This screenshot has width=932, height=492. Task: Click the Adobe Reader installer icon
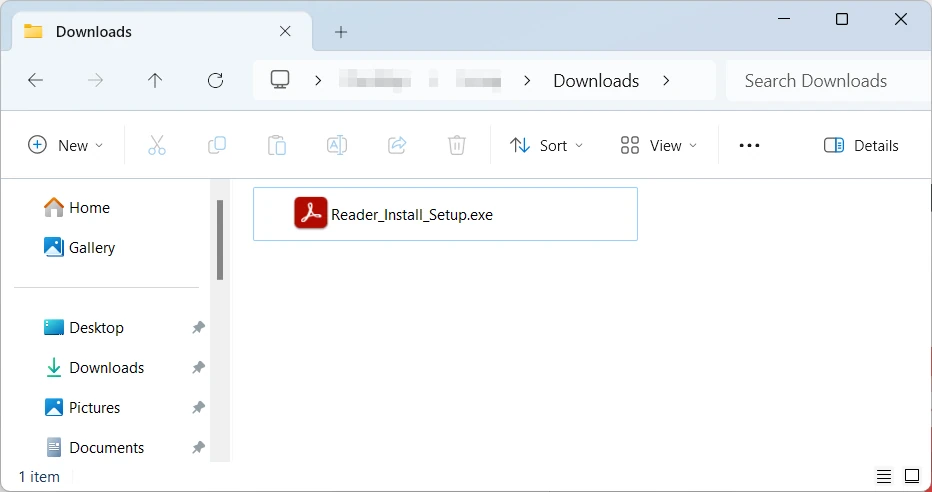point(310,213)
